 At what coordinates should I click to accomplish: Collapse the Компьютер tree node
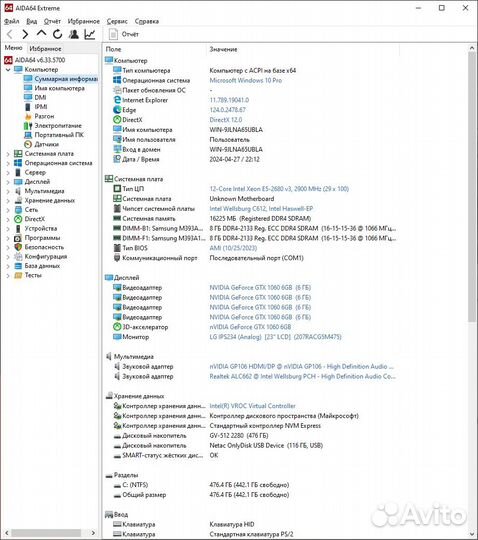[x=8, y=70]
